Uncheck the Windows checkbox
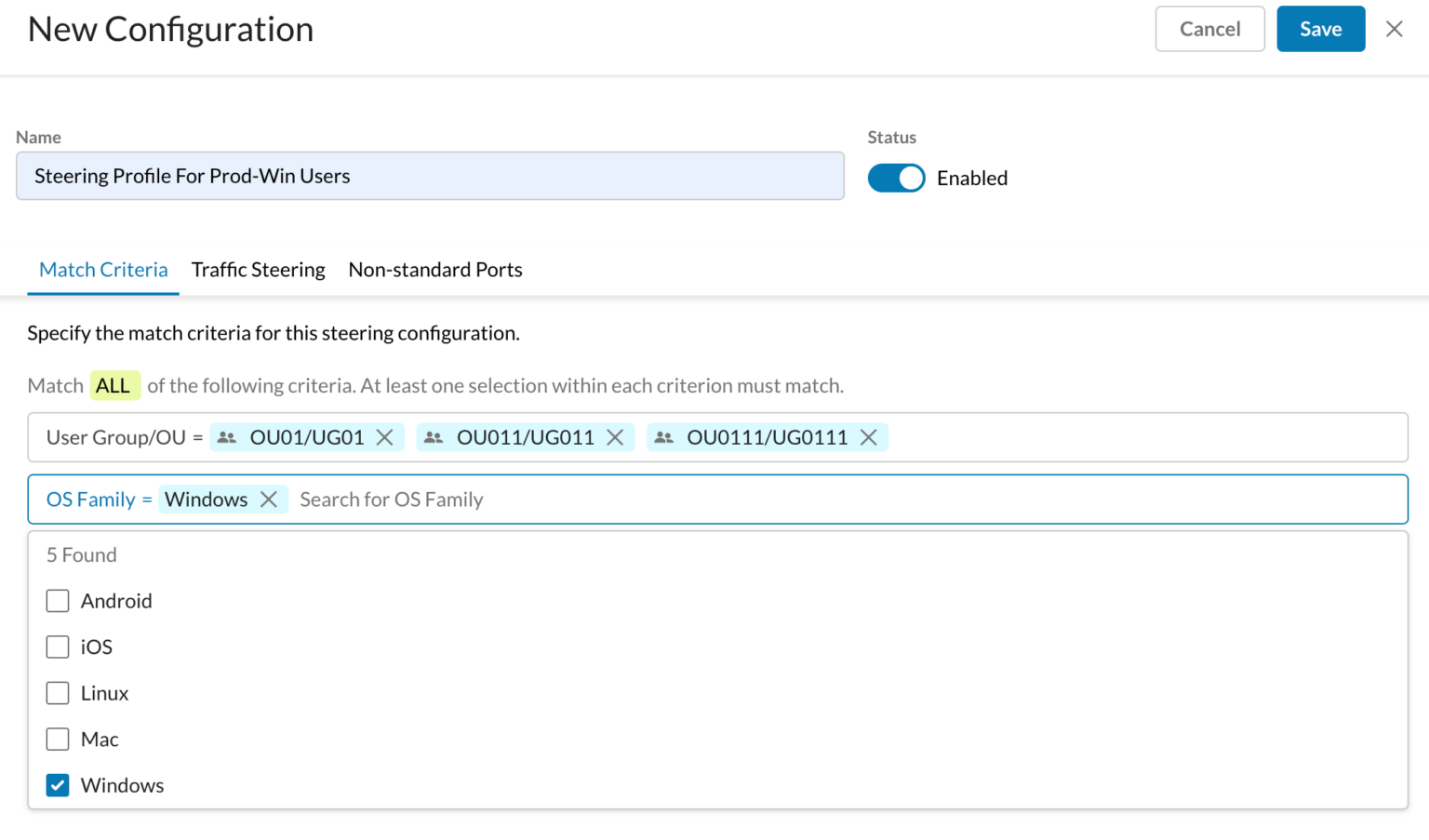The width and height of the screenshot is (1429, 840). (x=58, y=785)
